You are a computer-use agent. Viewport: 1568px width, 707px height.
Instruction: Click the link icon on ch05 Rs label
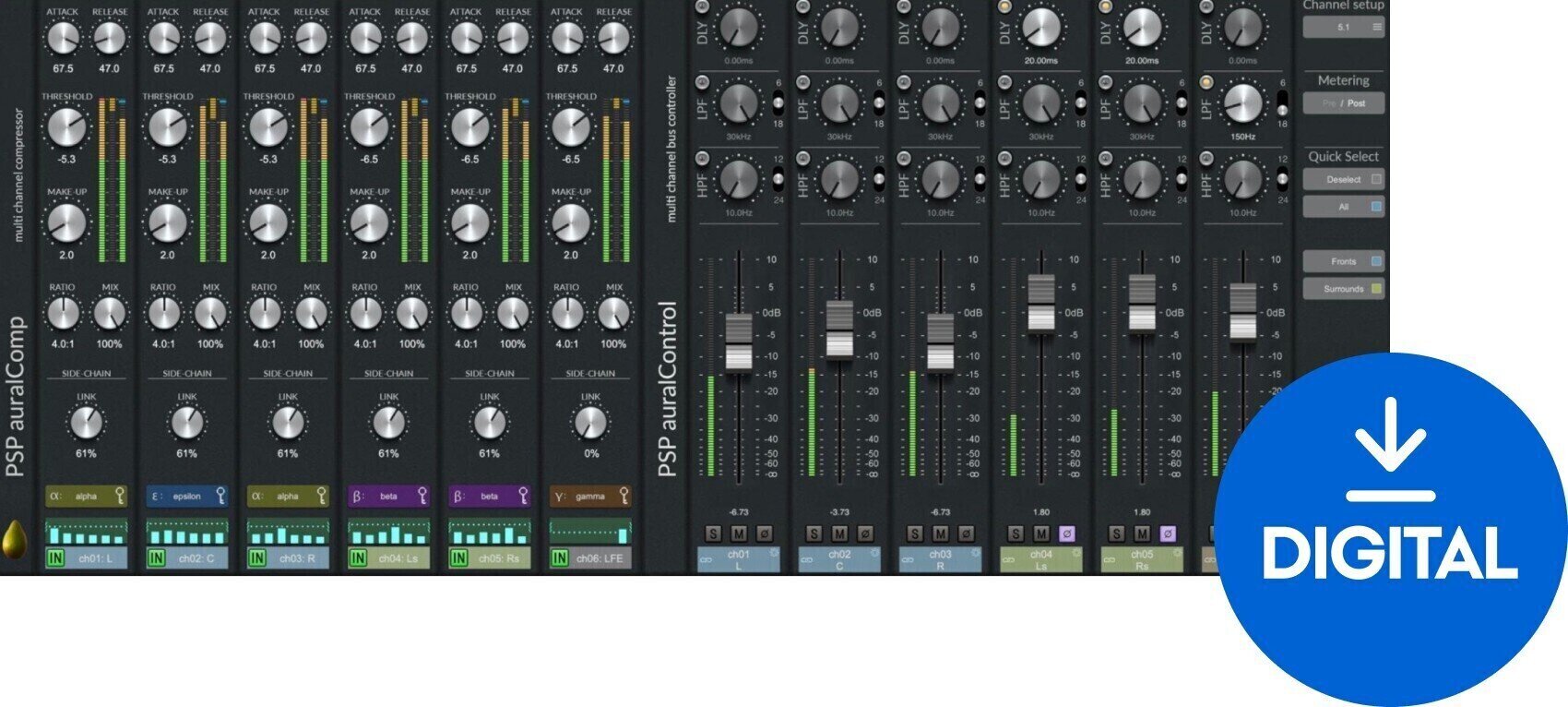coord(1110,560)
